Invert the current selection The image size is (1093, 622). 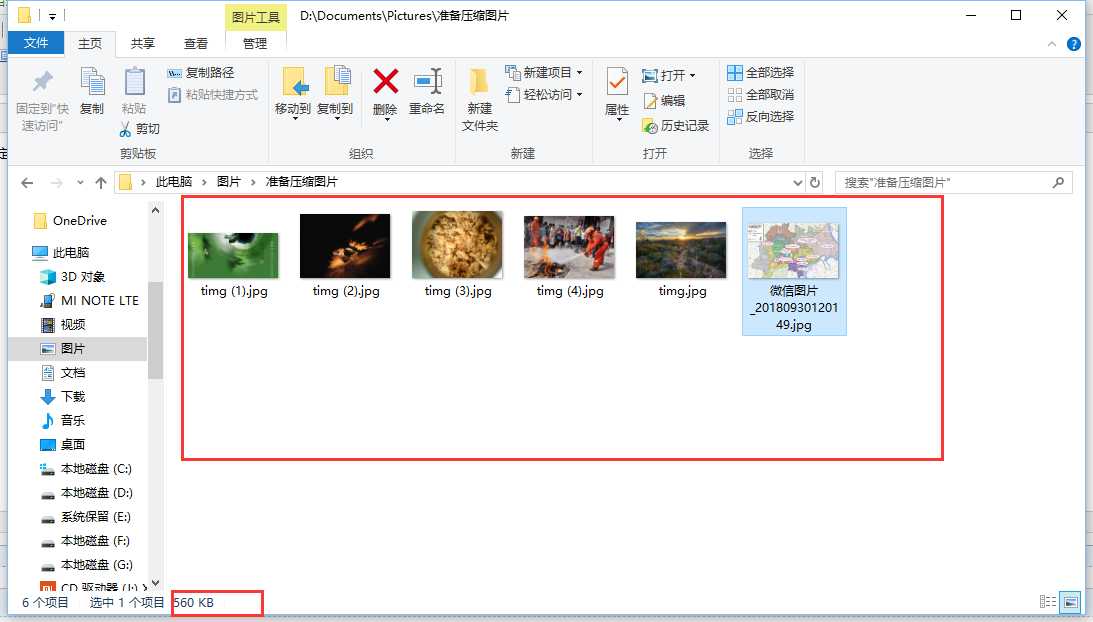[760, 116]
